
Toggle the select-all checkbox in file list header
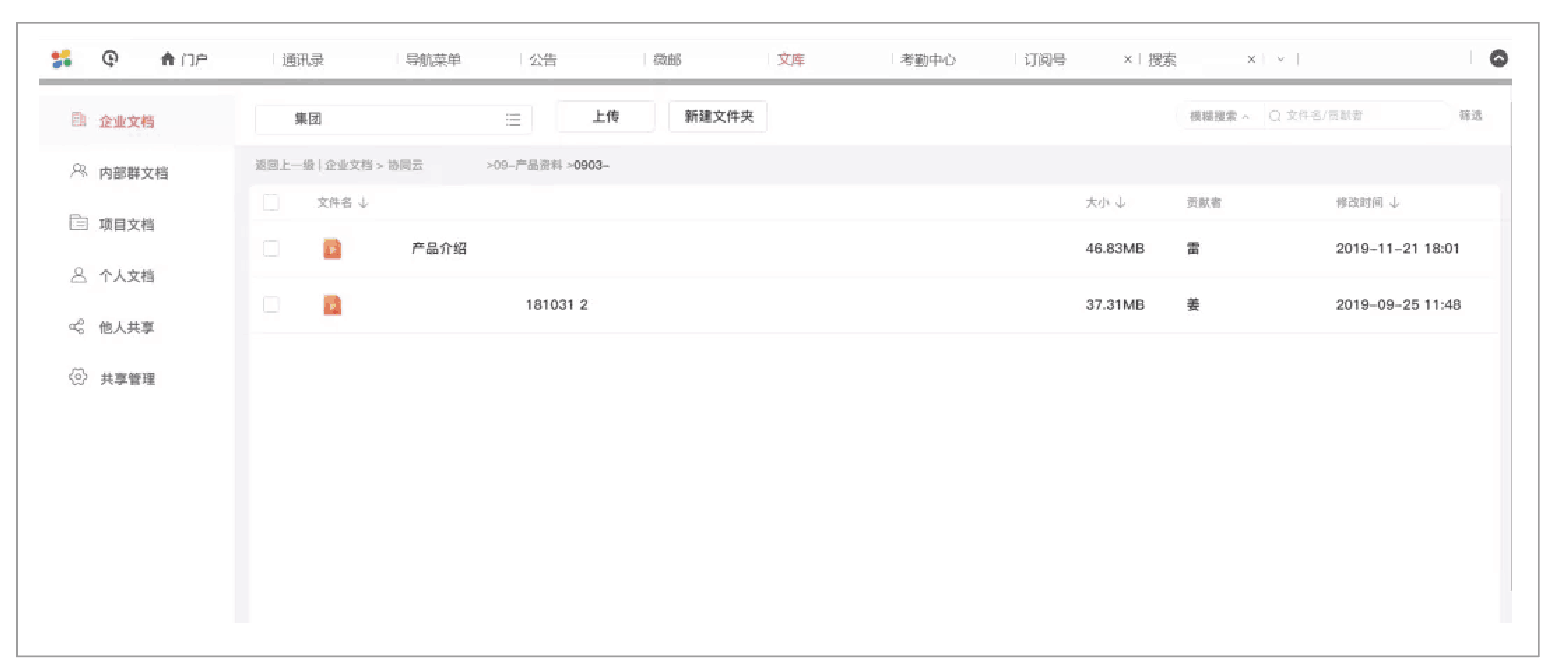(x=271, y=201)
